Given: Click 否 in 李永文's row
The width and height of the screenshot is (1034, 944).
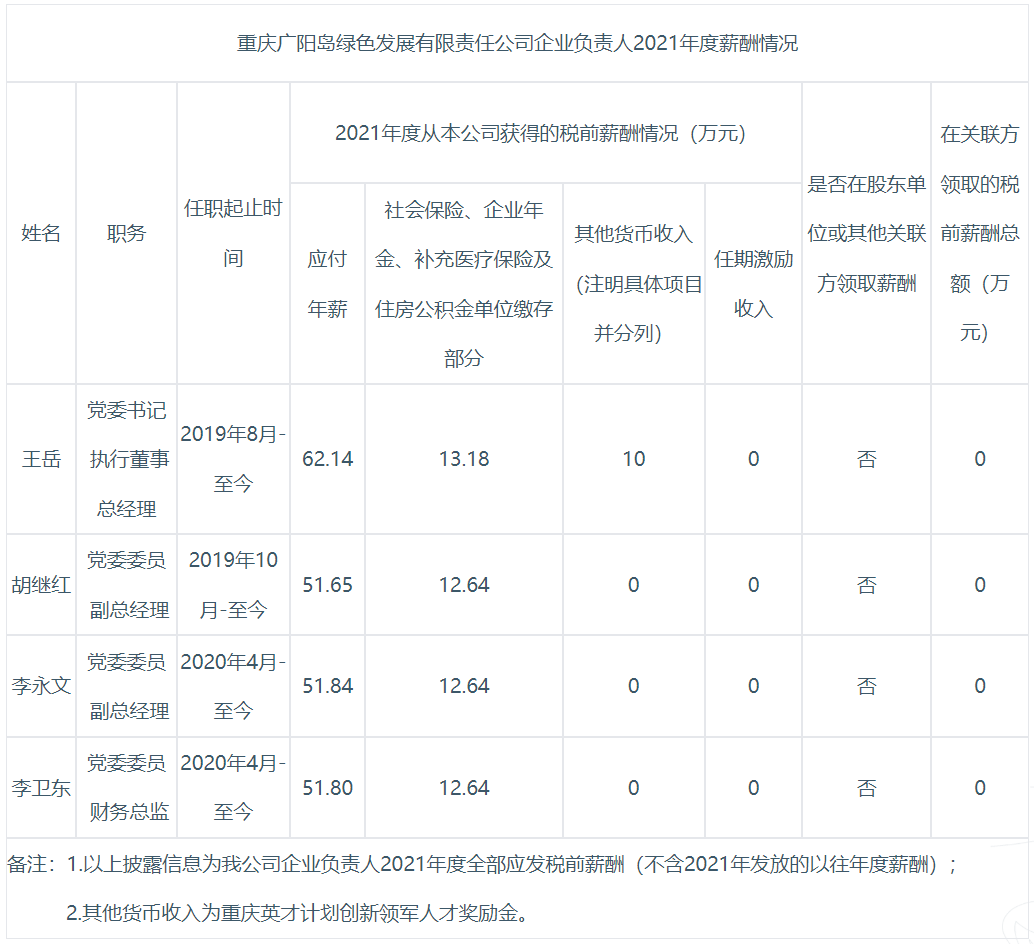Looking at the screenshot, I should [867, 687].
